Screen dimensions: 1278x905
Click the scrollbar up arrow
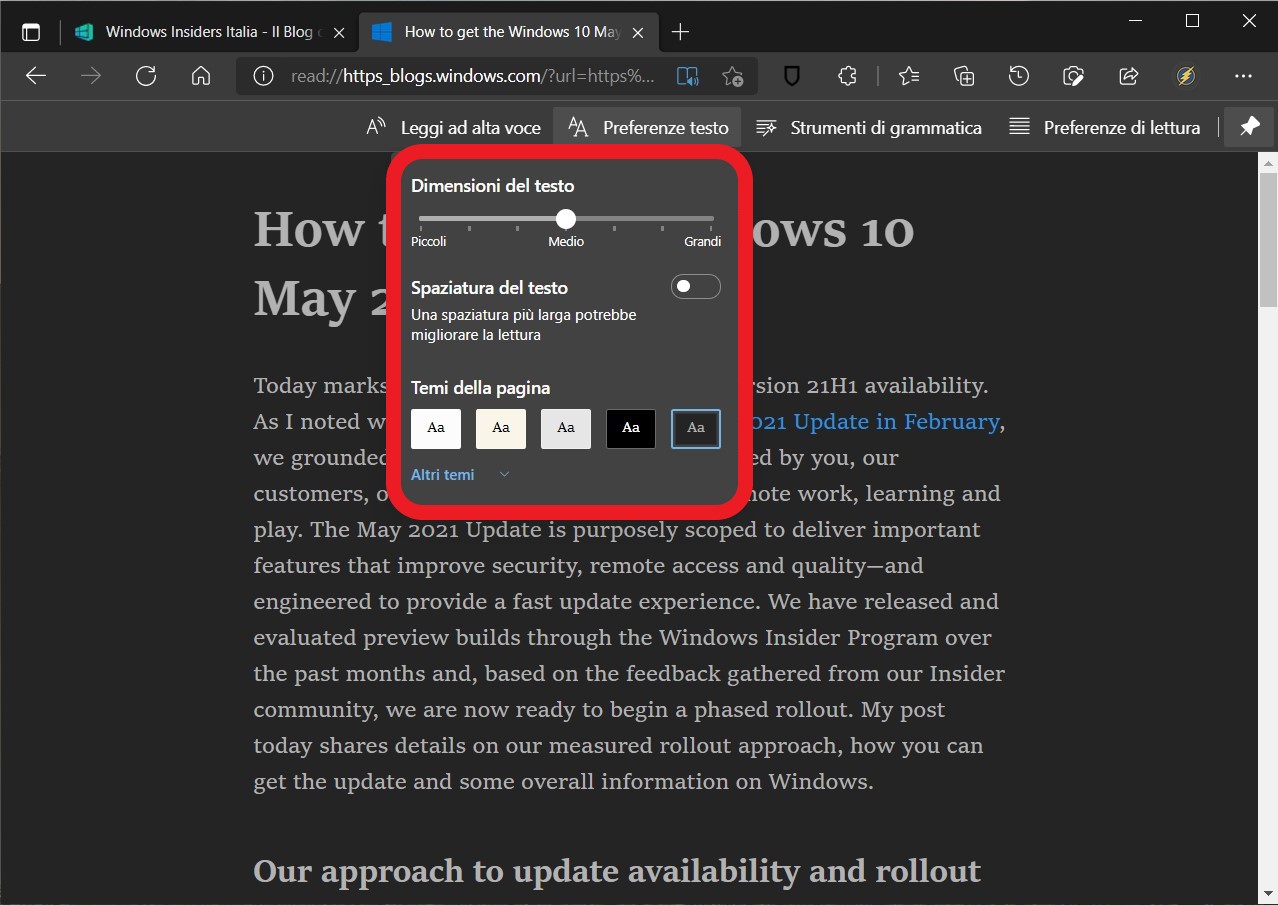coord(1268,162)
